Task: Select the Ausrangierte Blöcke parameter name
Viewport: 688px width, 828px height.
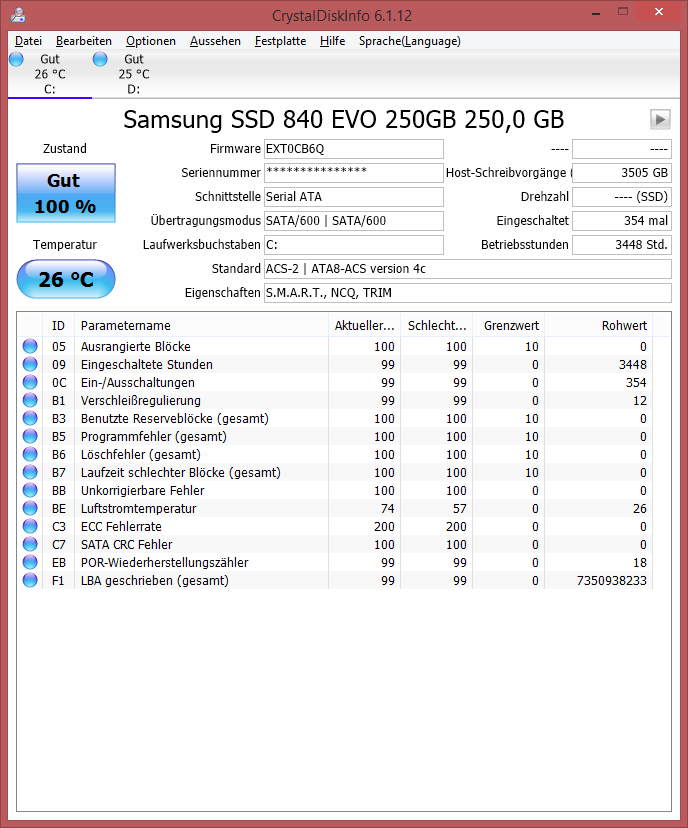Action: pyautogui.click(x=136, y=346)
